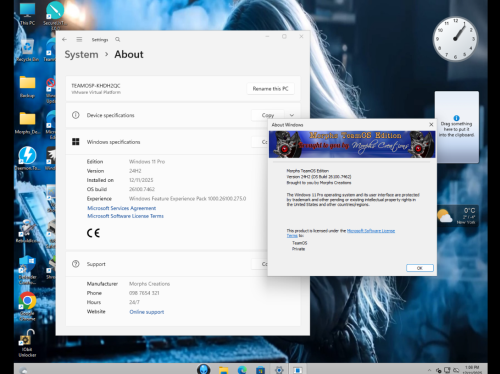Click Rename this PC button
This screenshot has width=500, height=374.
(270, 89)
